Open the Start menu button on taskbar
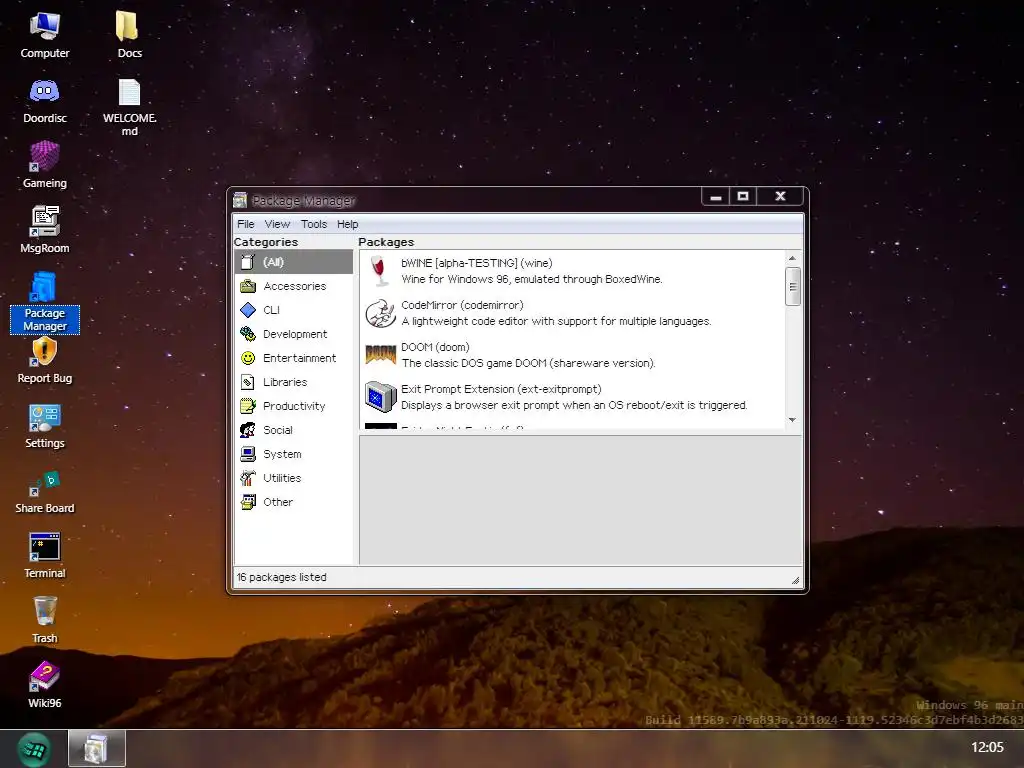The image size is (1024, 768). (x=33, y=749)
